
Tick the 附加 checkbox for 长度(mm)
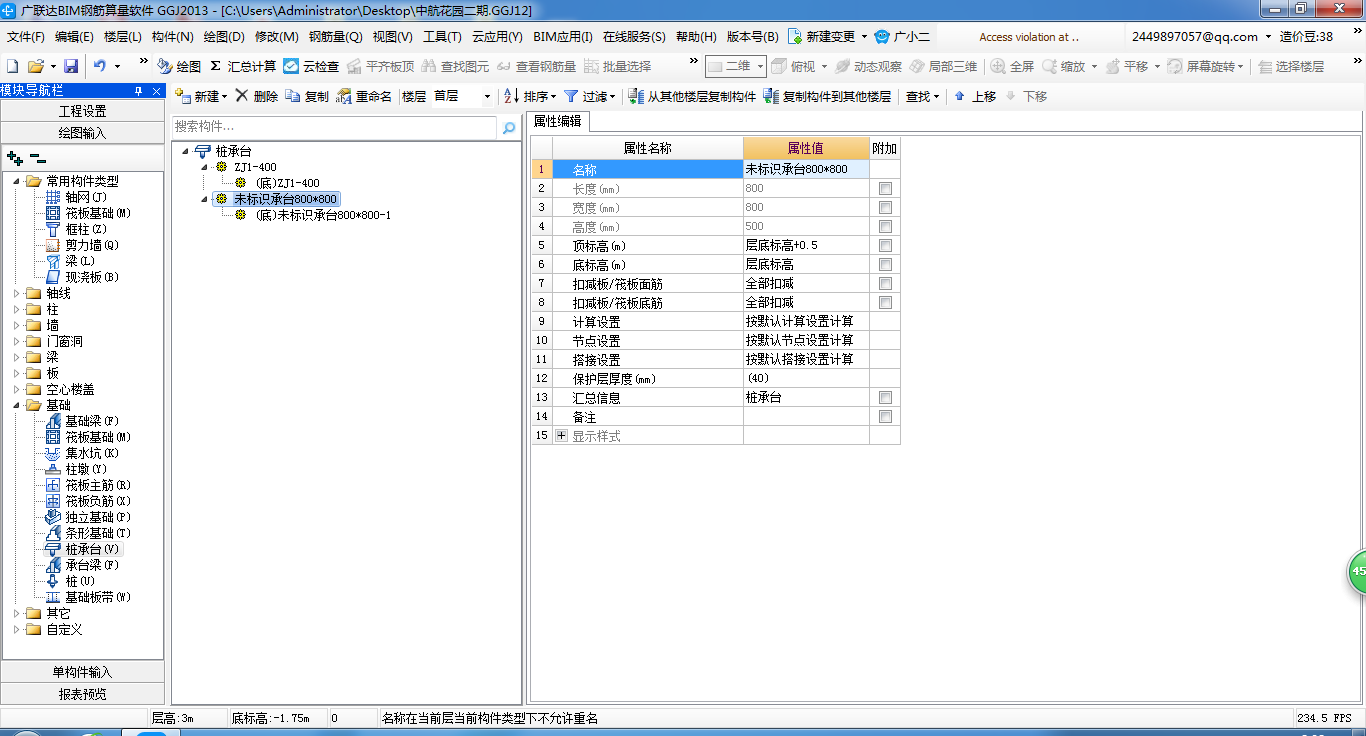tap(885, 188)
